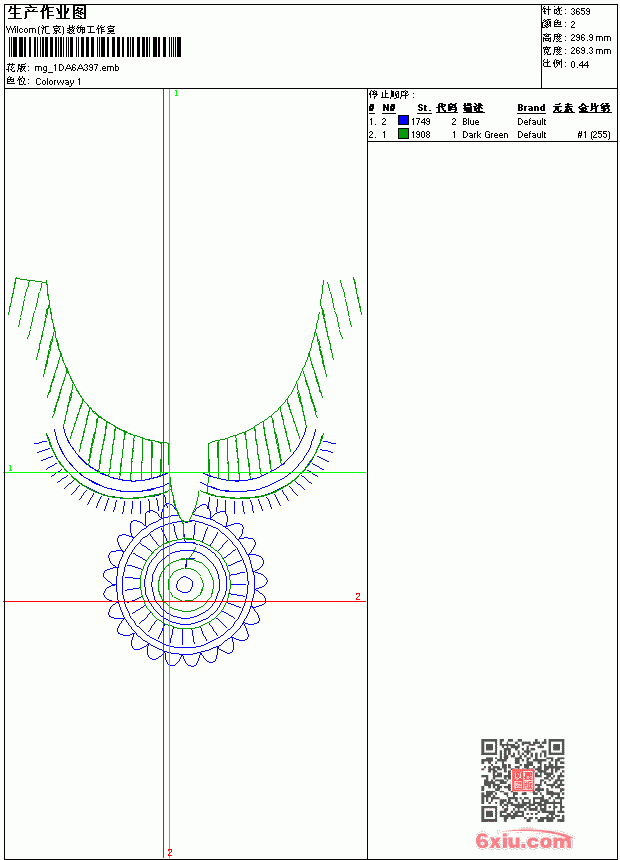Viewport: 620px width, 860px height.
Task: Click the Dark Green thread row description
Action: coord(485,135)
